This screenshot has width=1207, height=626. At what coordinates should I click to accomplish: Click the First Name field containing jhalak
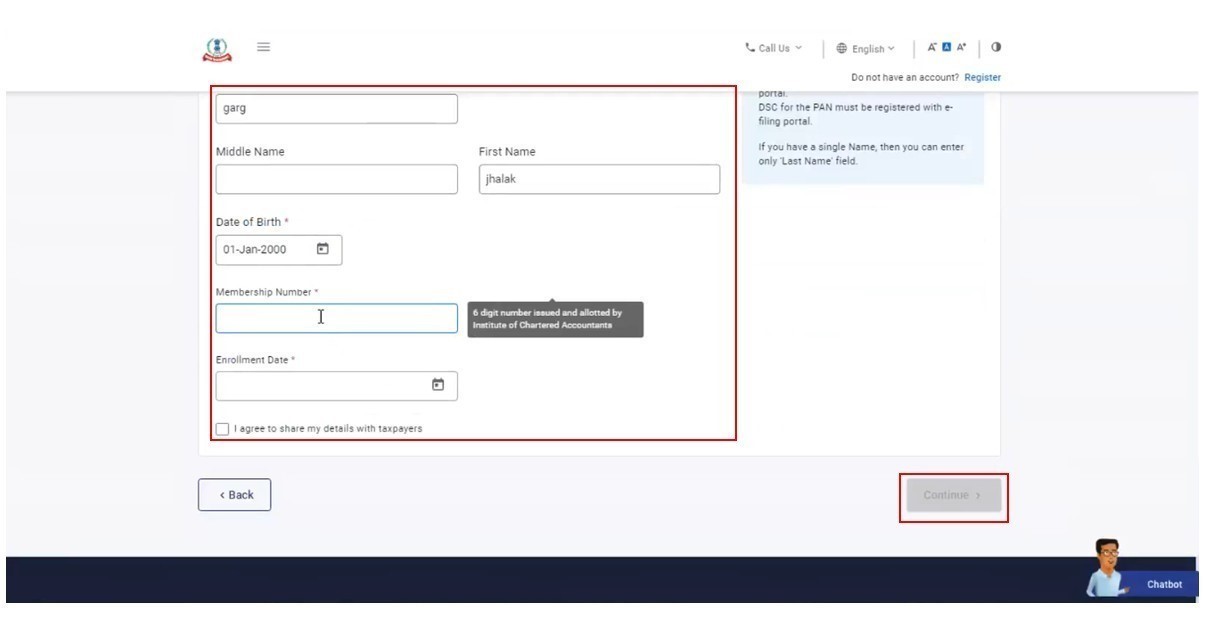pos(599,180)
